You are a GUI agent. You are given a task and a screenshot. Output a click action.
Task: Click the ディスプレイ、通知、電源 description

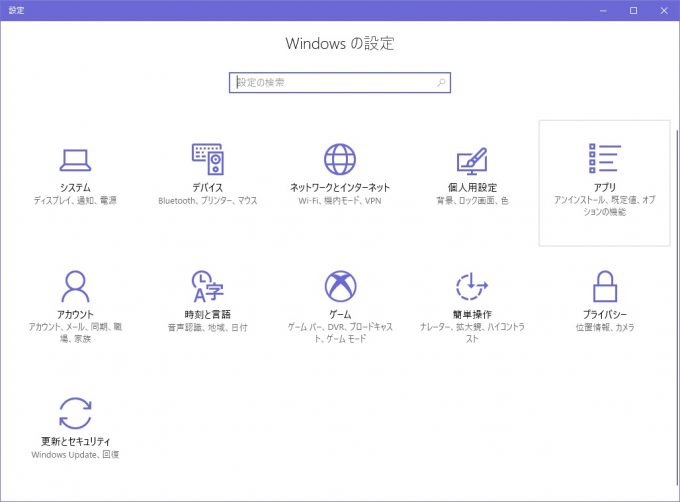75,200
